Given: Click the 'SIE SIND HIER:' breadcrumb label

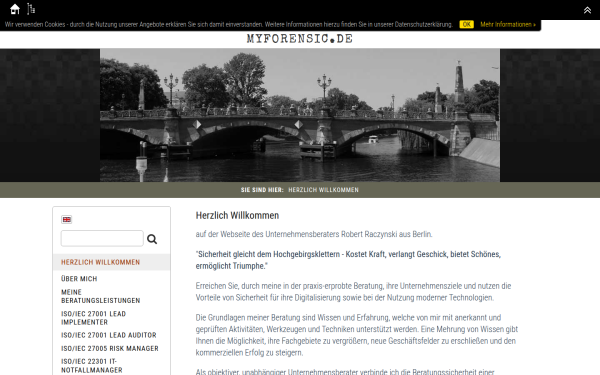Looking at the screenshot, I should pyautogui.click(x=262, y=190).
